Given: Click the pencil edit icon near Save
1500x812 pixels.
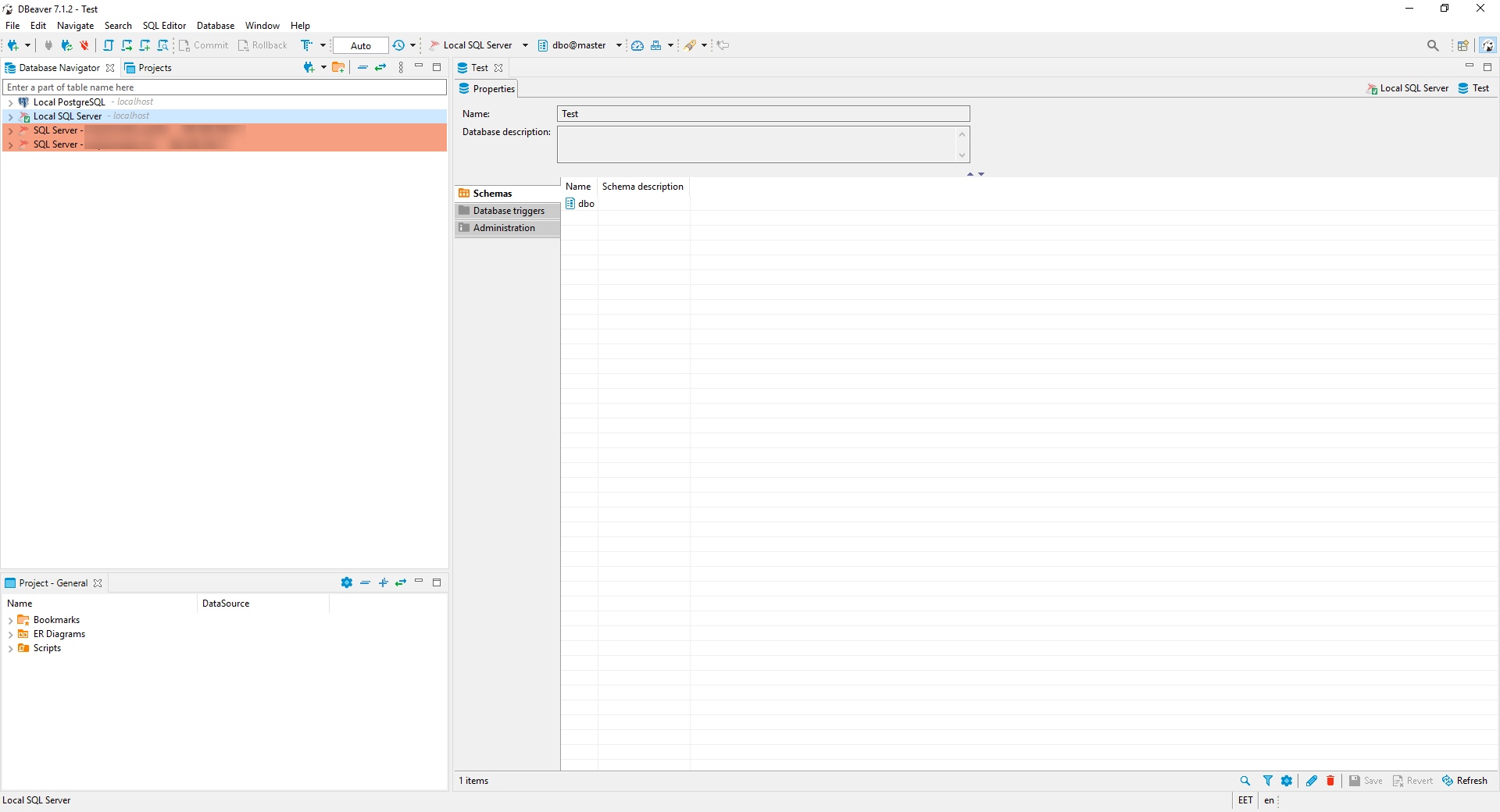Looking at the screenshot, I should 1310,781.
